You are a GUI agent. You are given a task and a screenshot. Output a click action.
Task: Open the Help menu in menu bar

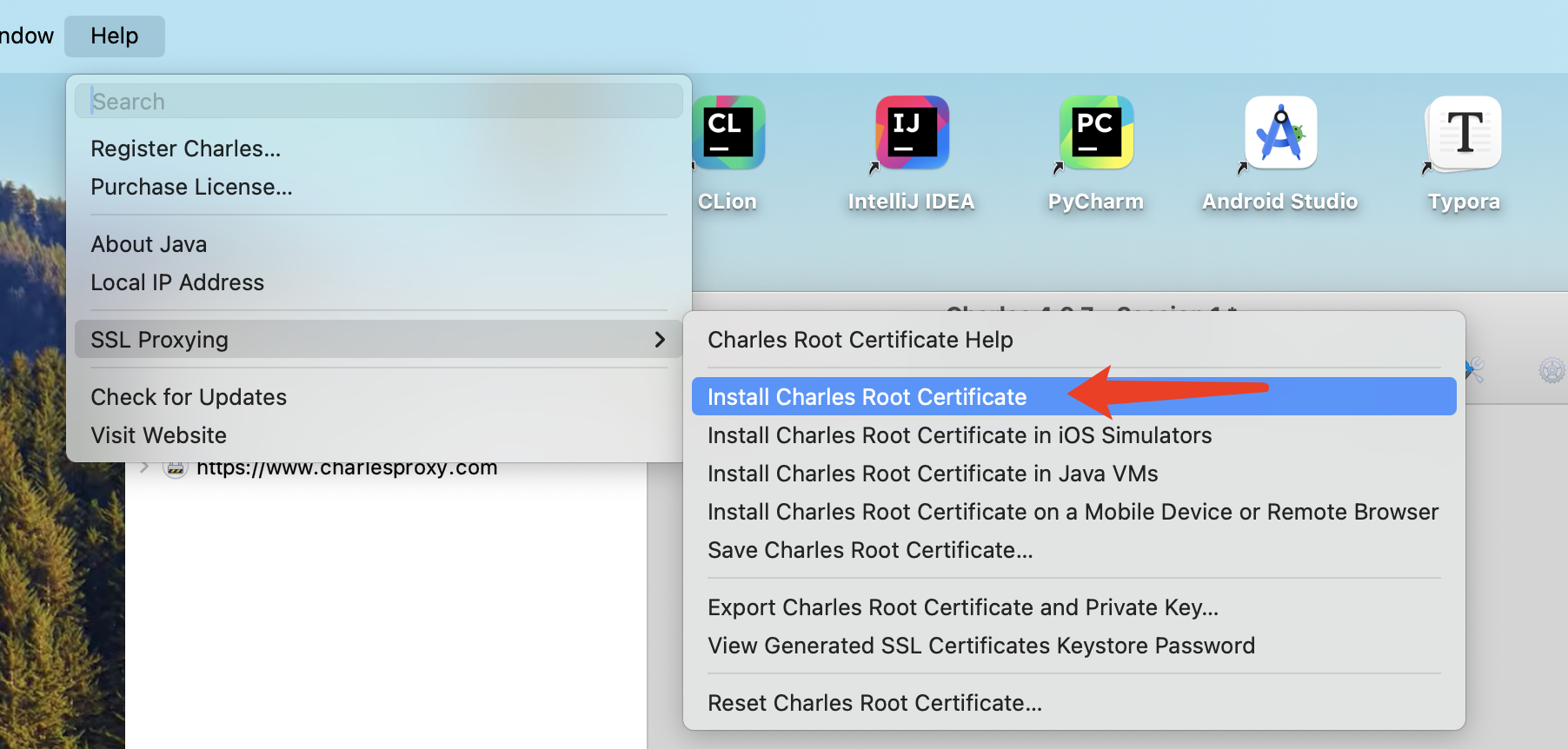[x=115, y=36]
